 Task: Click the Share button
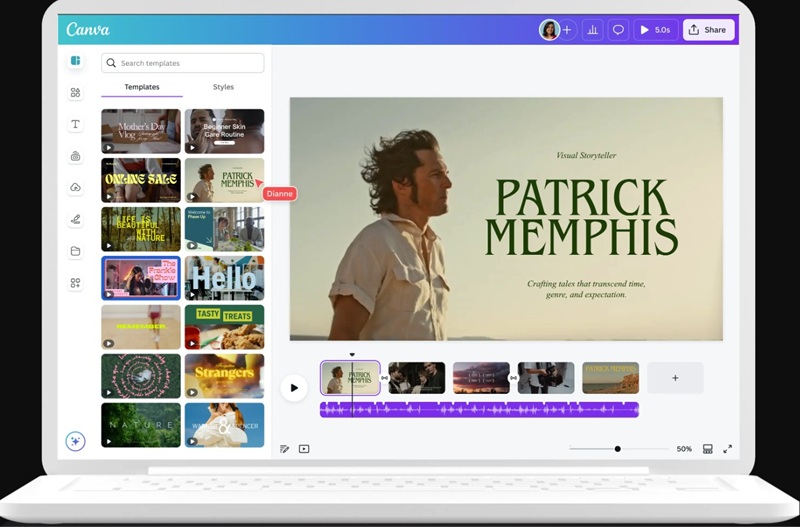(x=709, y=30)
